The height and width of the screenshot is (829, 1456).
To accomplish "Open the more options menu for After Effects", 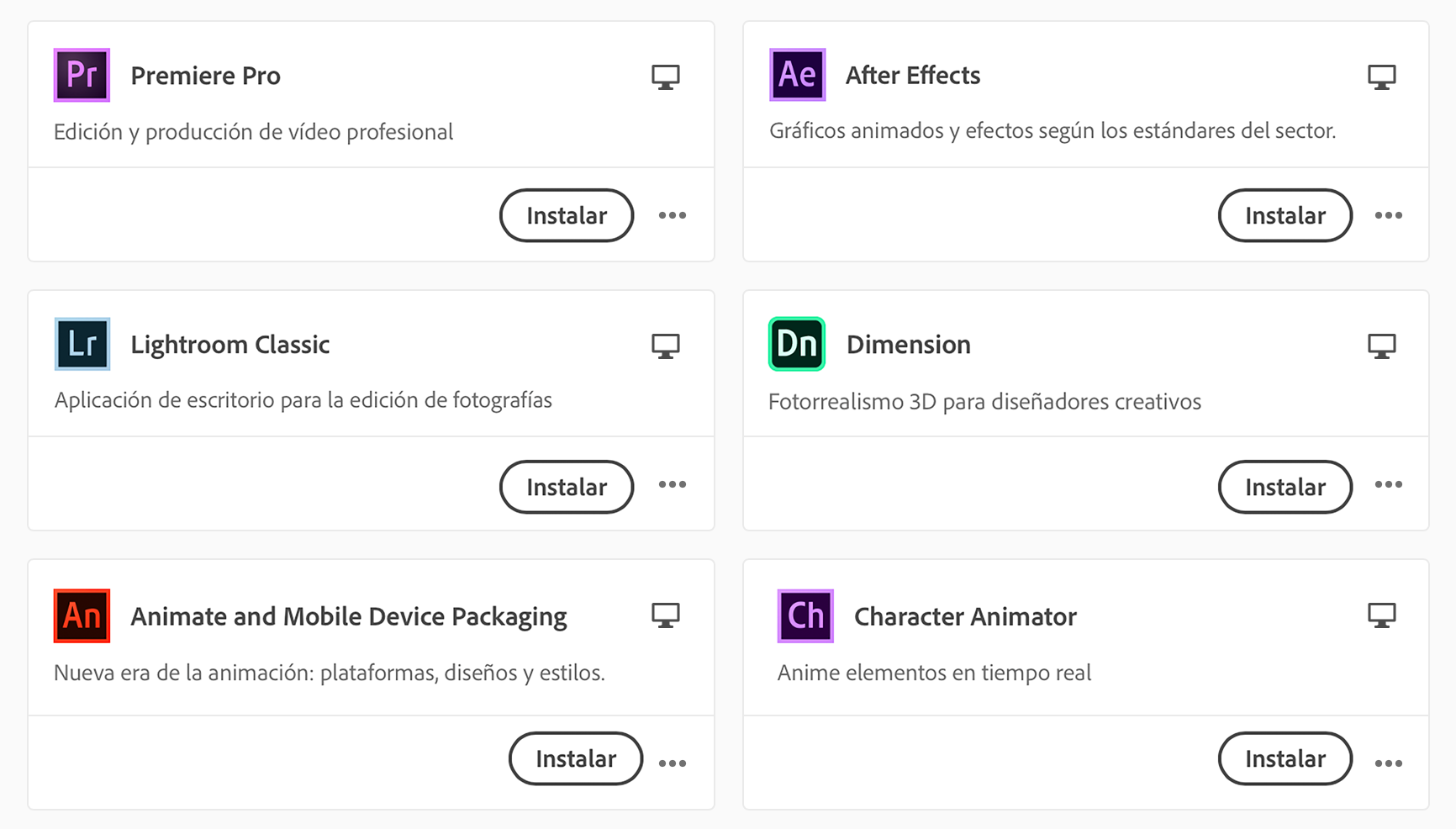I will (1389, 215).
